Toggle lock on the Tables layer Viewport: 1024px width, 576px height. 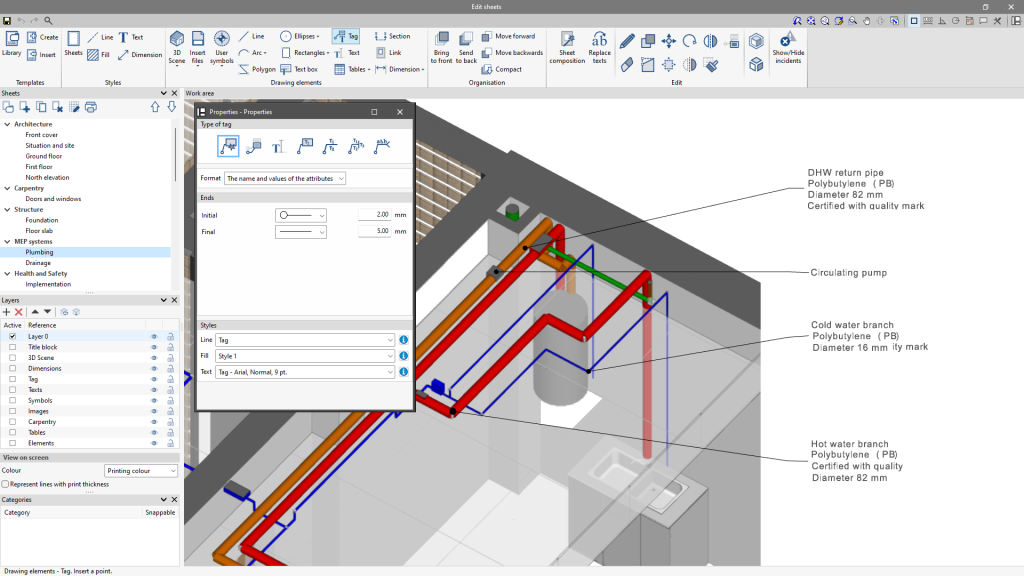click(x=170, y=432)
